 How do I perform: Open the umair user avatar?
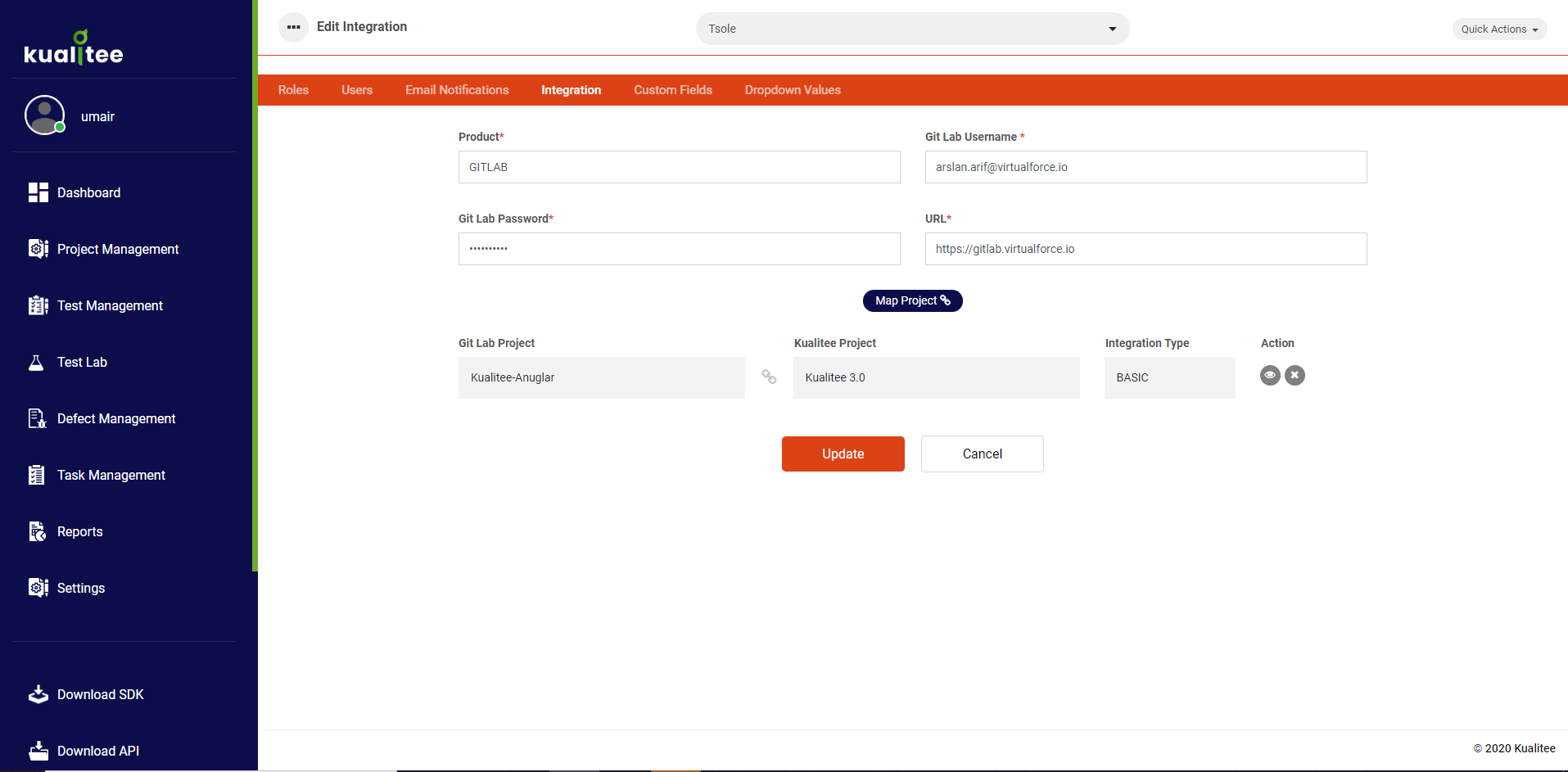coord(45,115)
